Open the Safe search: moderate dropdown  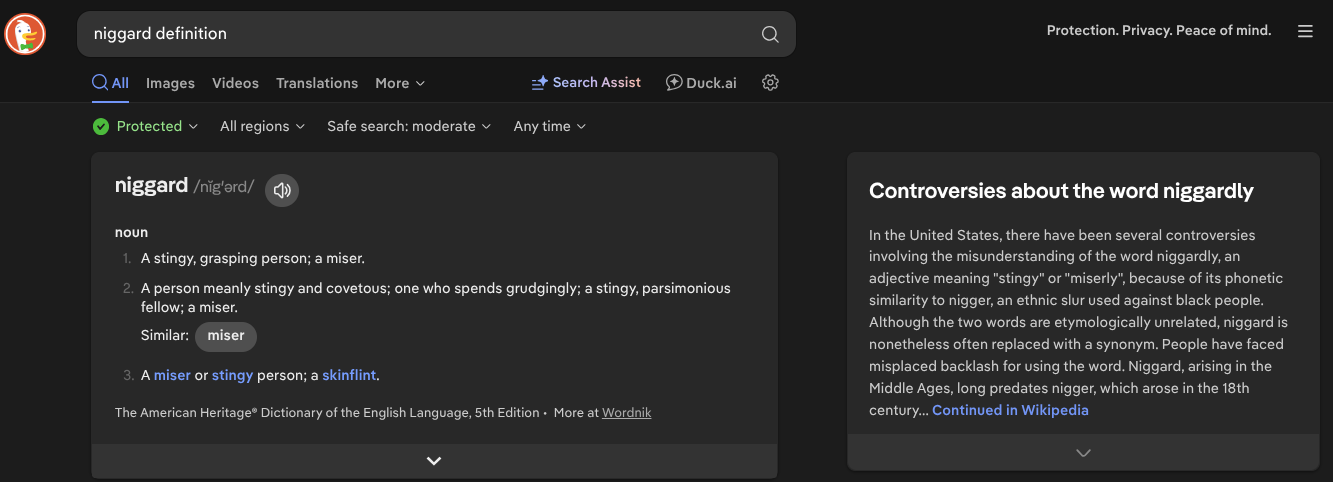(x=409, y=126)
